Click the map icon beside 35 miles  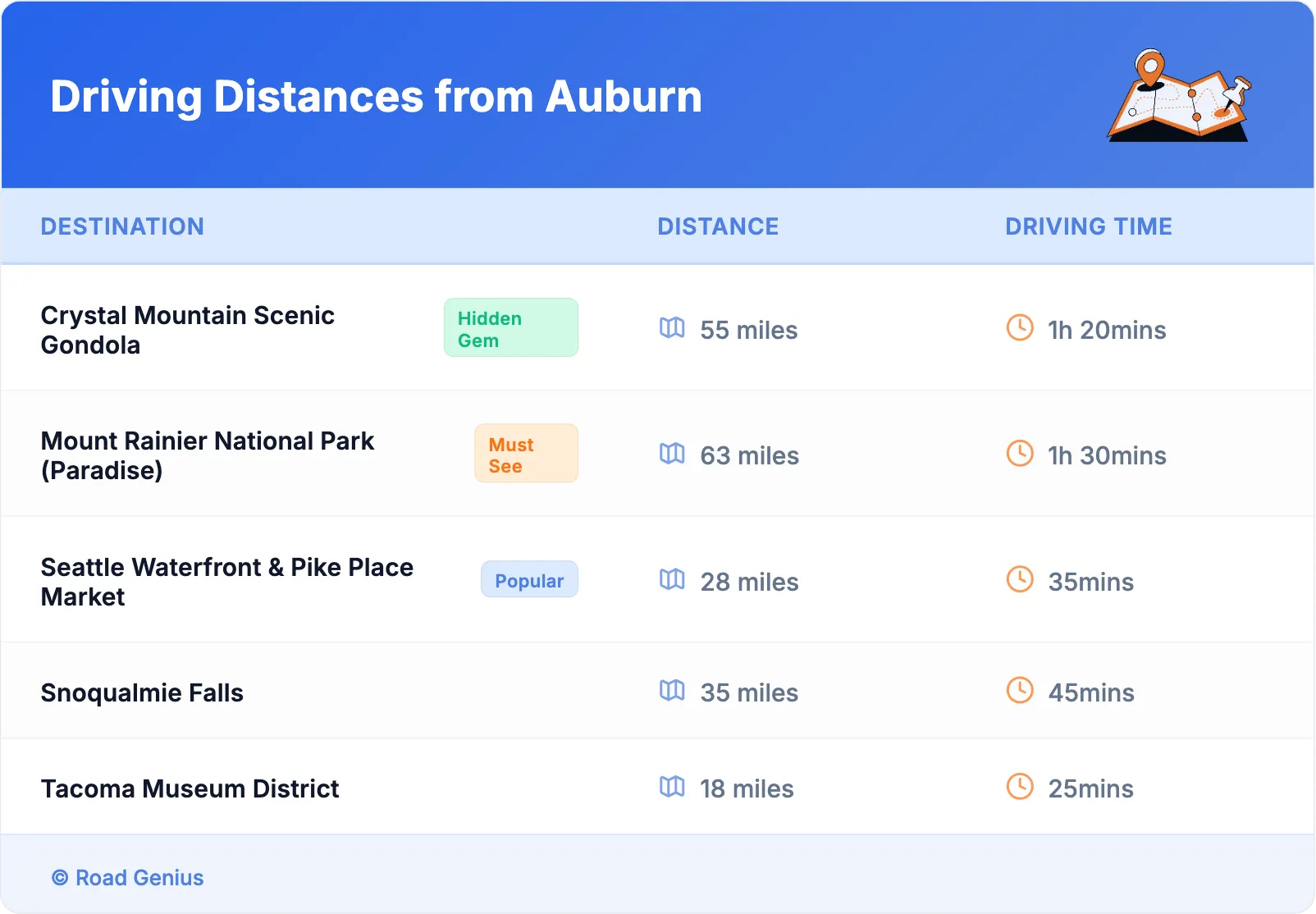coord(672,691)
